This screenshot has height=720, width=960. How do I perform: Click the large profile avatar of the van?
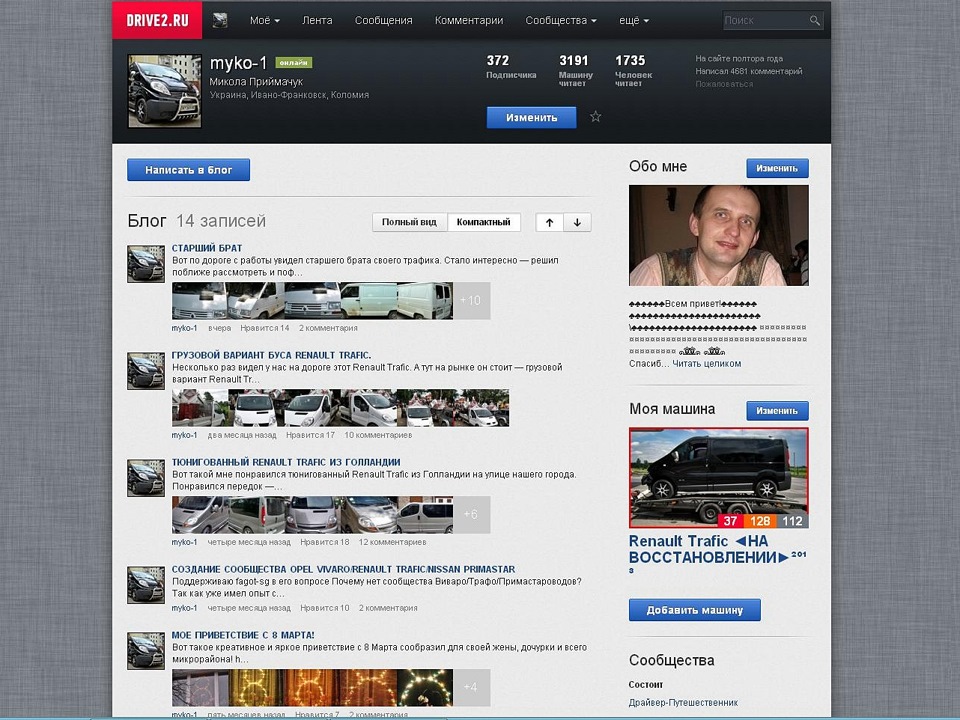click(164, 91)
